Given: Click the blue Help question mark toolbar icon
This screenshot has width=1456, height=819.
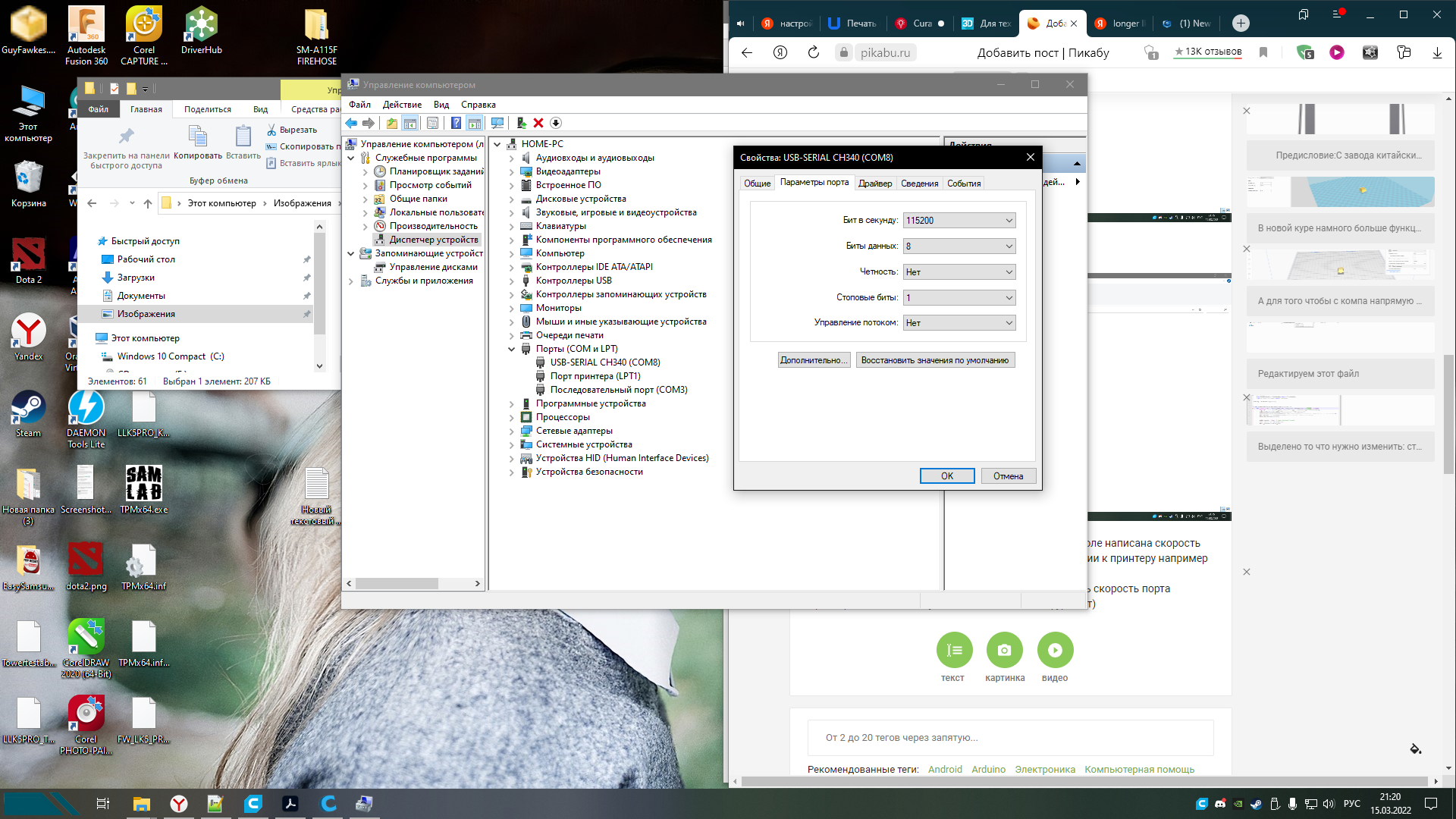Looking at the screenshot, I should pos(456,123).
